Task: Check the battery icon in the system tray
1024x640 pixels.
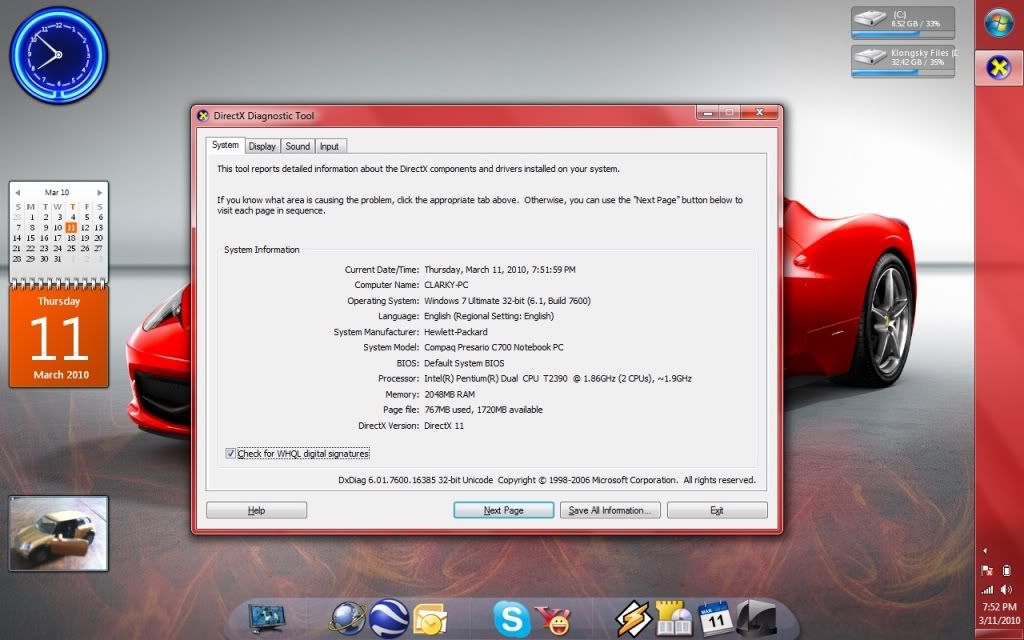Action: (x=1006, y=570)
